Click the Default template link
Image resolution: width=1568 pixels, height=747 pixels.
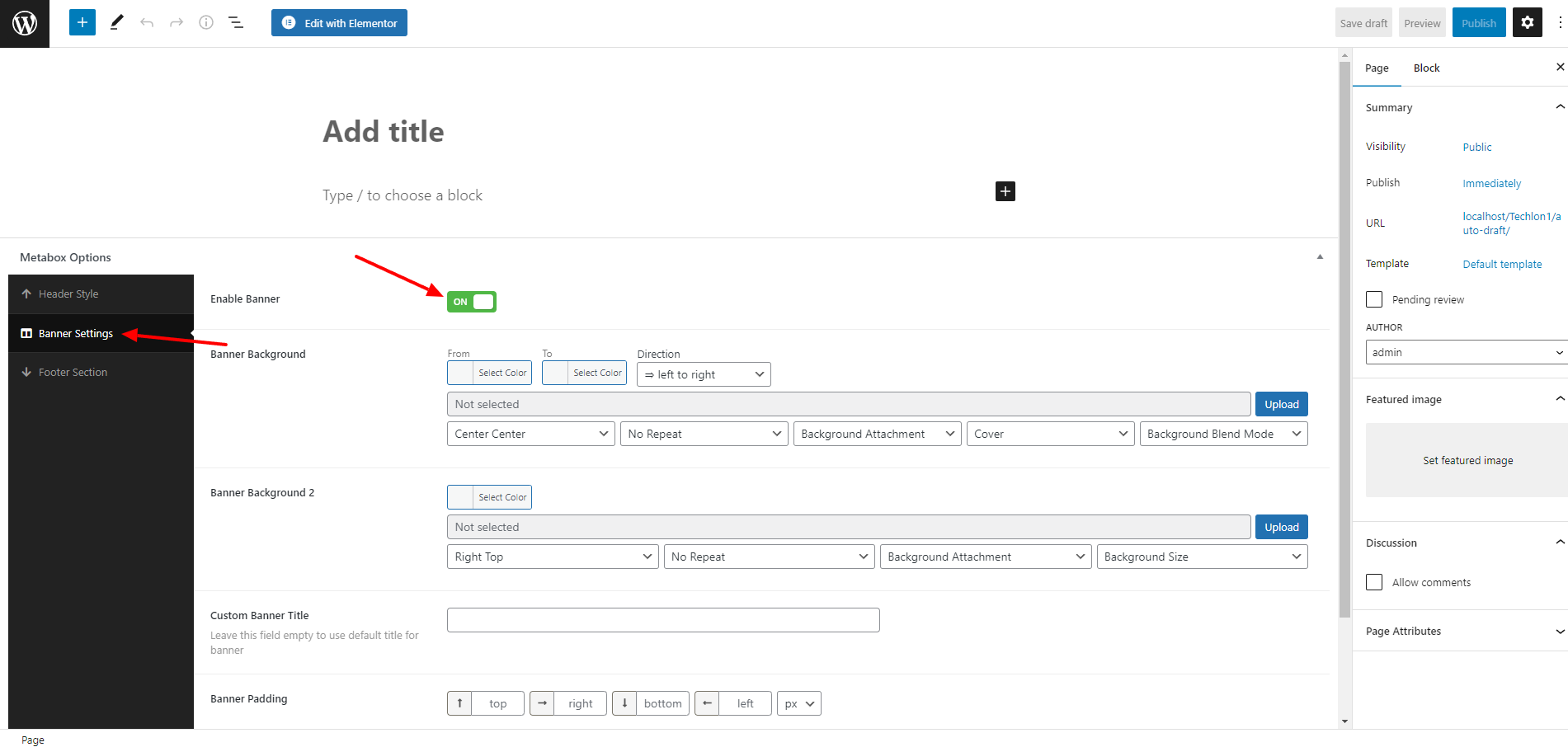[1502, 264]
